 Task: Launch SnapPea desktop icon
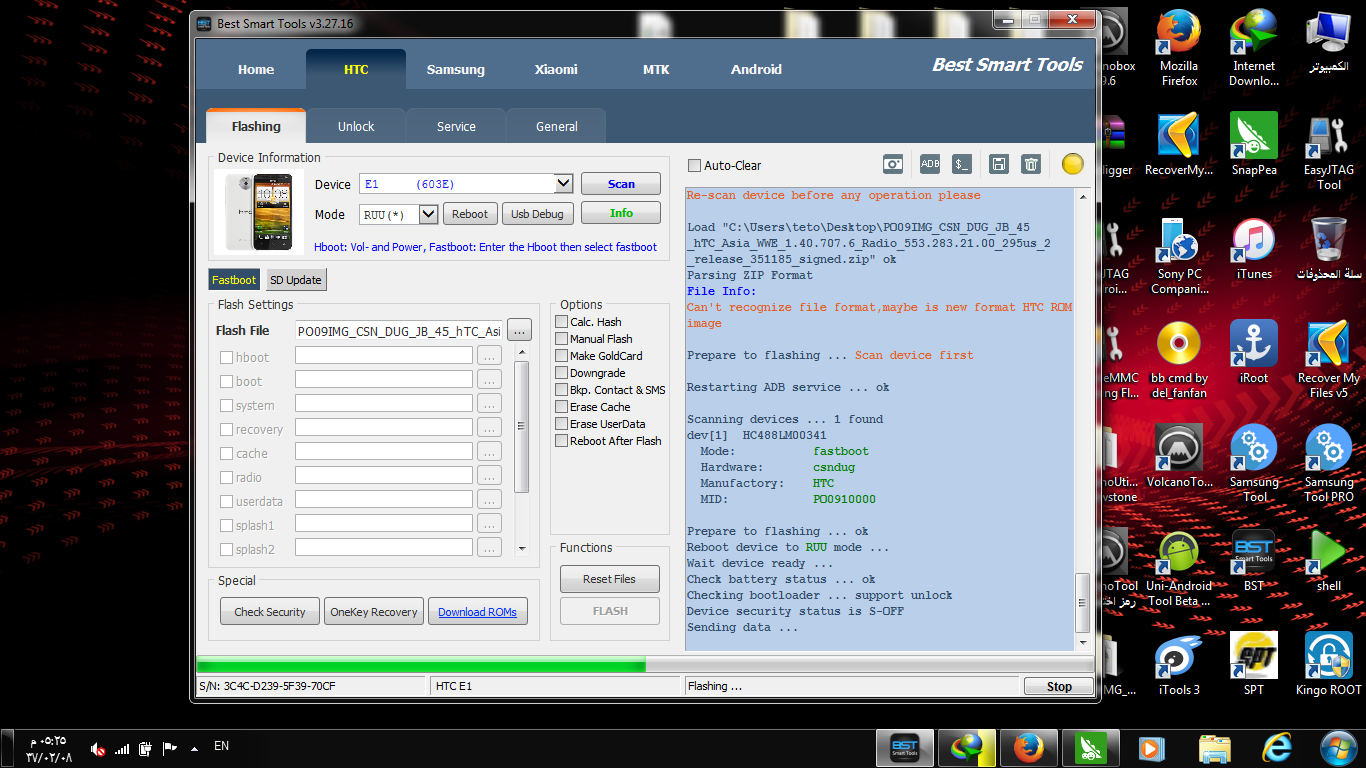(1254, 145)
